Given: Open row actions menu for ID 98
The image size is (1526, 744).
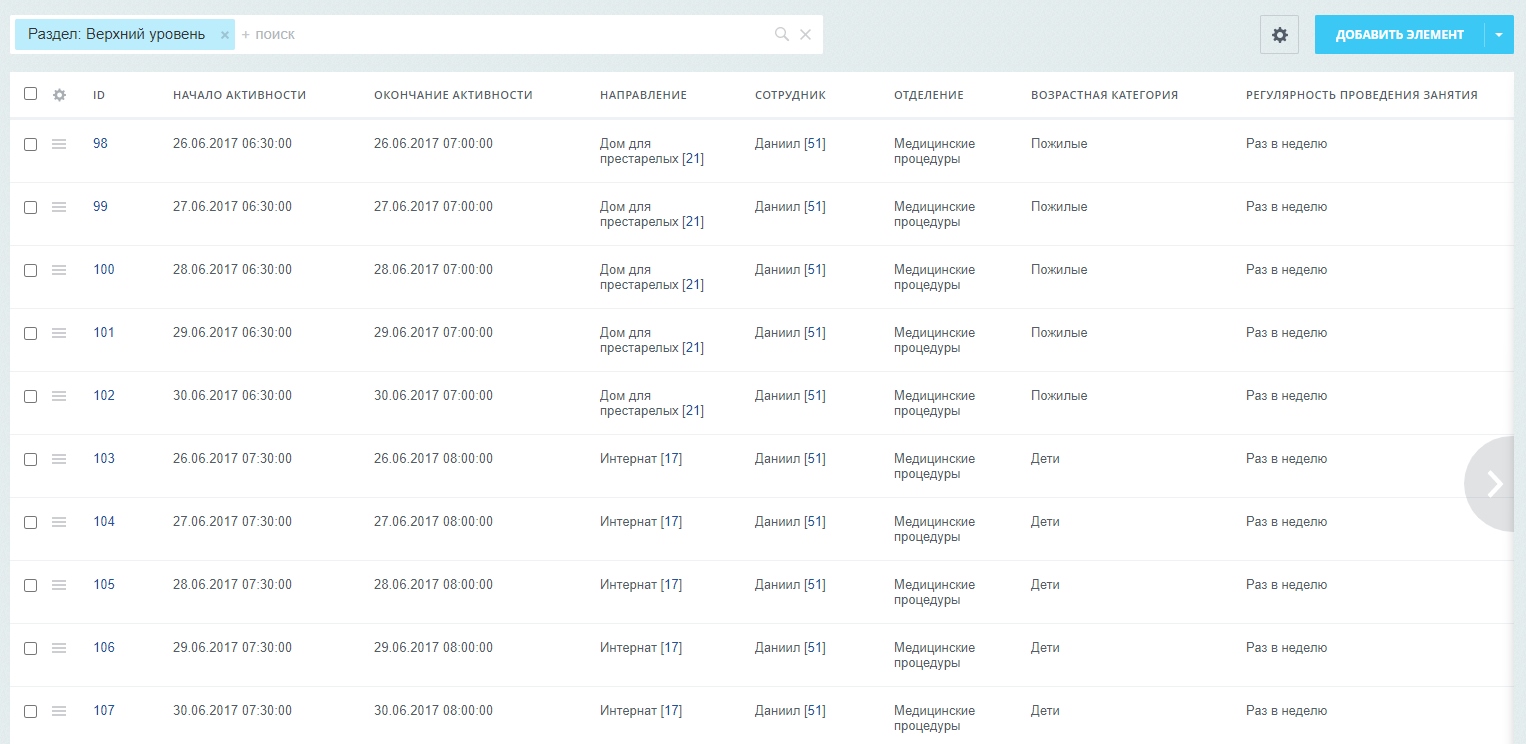Looking at the screenshot, I should pyautogui.click(x=59, y=144).
